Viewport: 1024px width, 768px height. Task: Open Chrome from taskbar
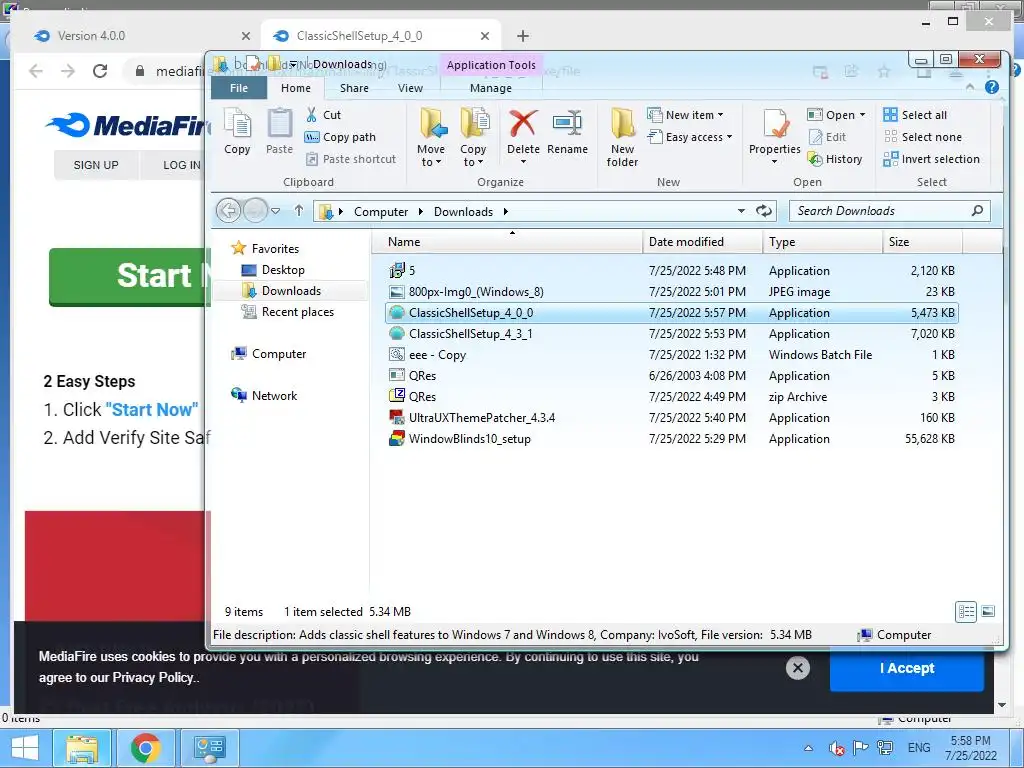145,748
